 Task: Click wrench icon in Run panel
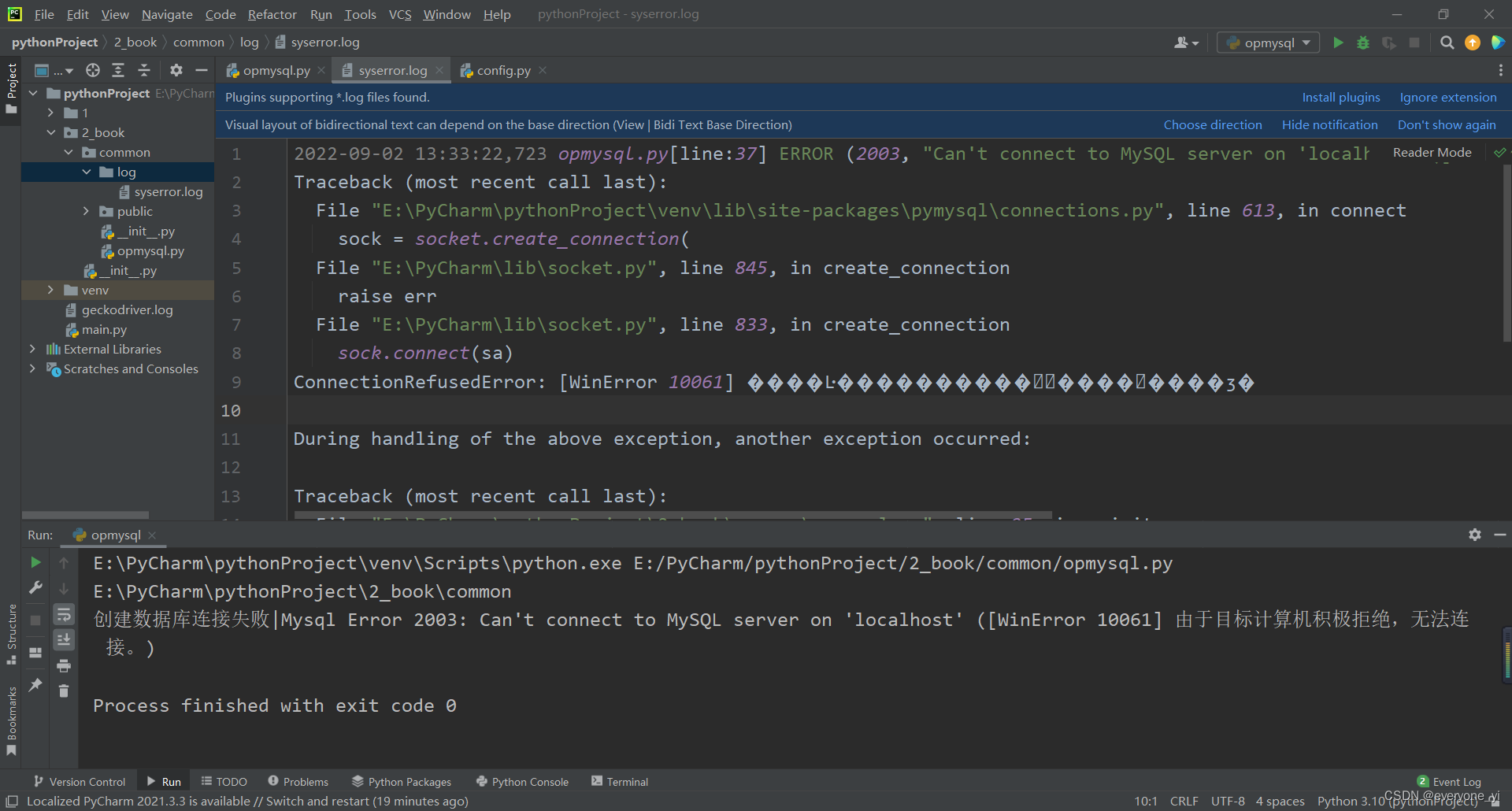pyautogui.click(x=35, y=587)
